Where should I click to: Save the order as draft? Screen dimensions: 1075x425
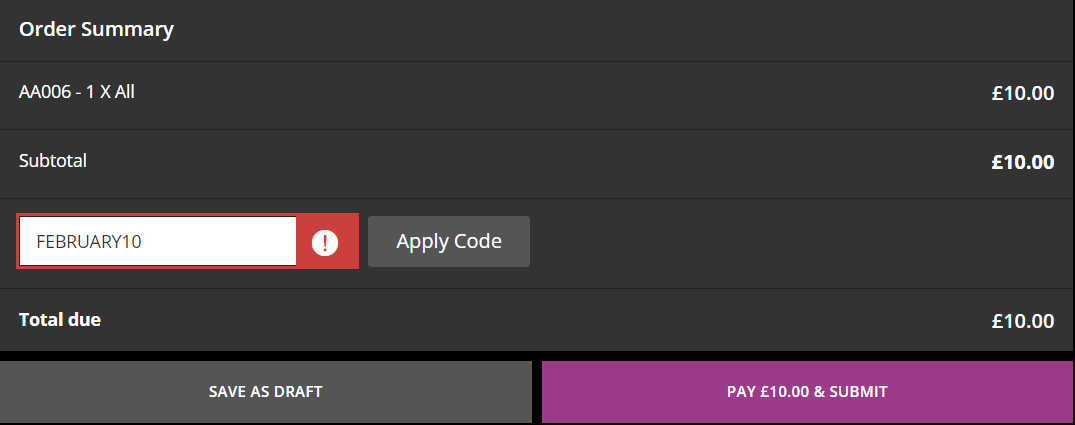point(266,392)
